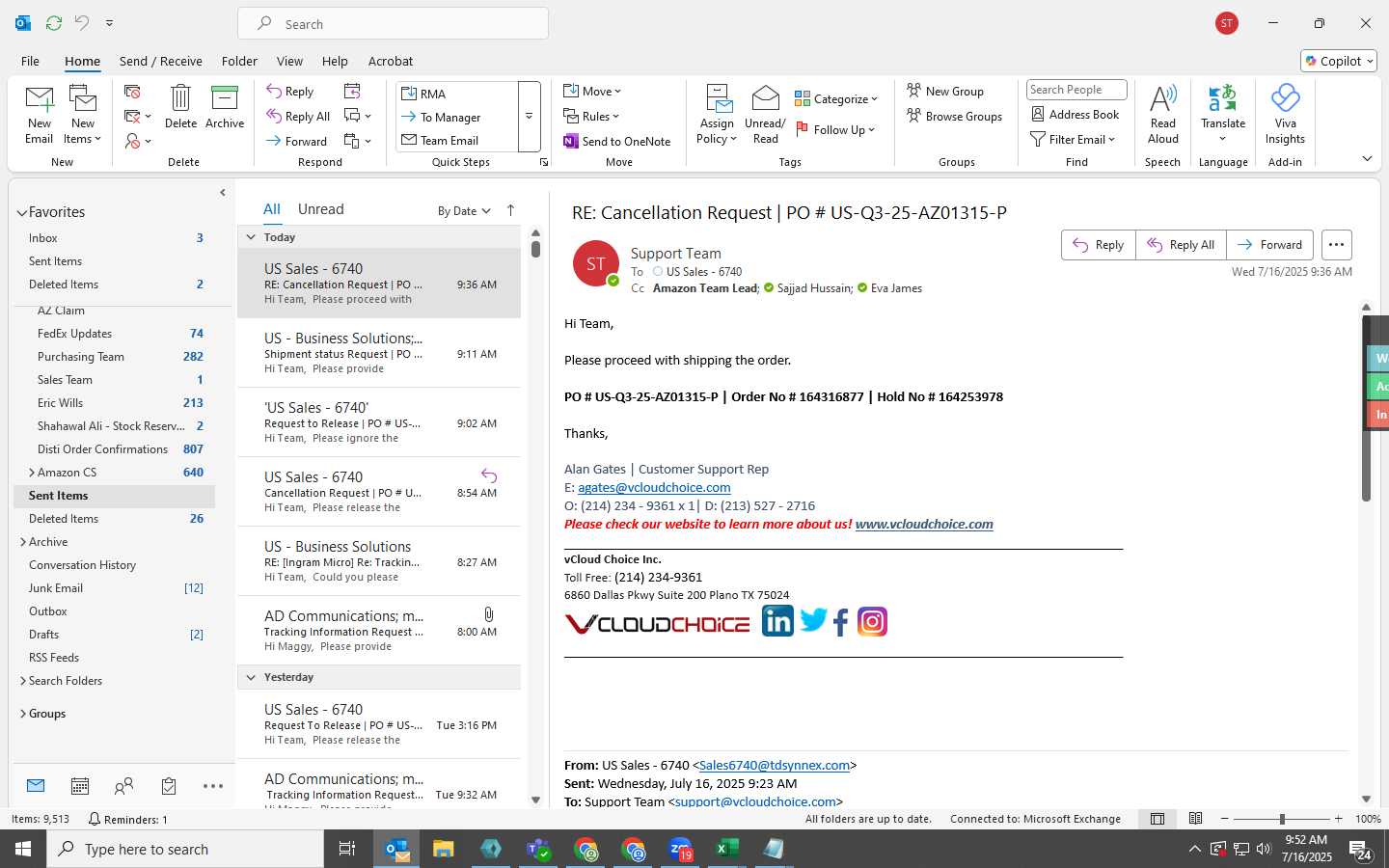Click the LinkedIn icon in signature
1389x868 pixels.
[x=777, y=621]
